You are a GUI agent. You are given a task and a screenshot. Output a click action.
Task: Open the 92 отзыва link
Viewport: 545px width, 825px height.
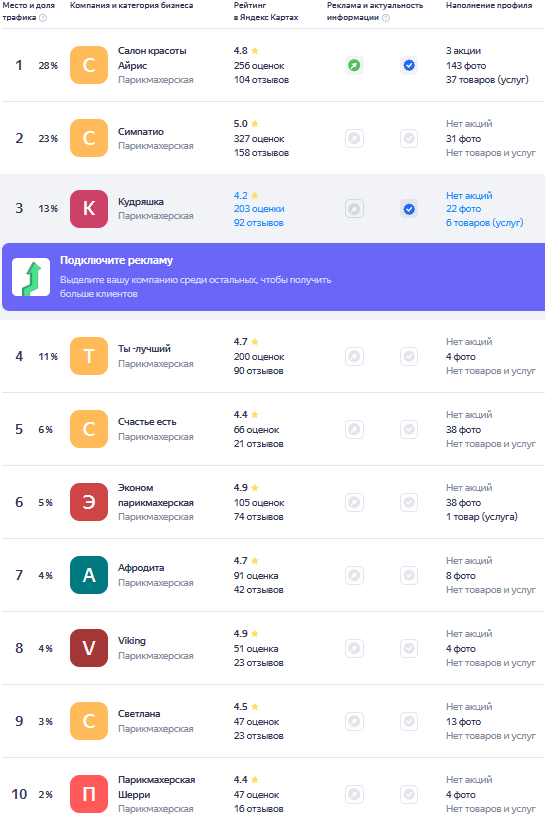click(259, 223)
